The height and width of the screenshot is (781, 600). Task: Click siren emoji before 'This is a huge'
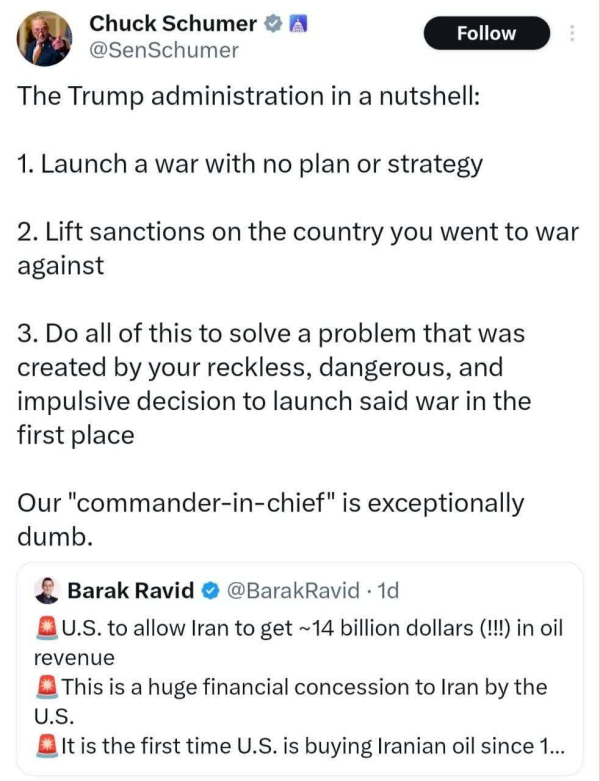(x=46, y=687)
